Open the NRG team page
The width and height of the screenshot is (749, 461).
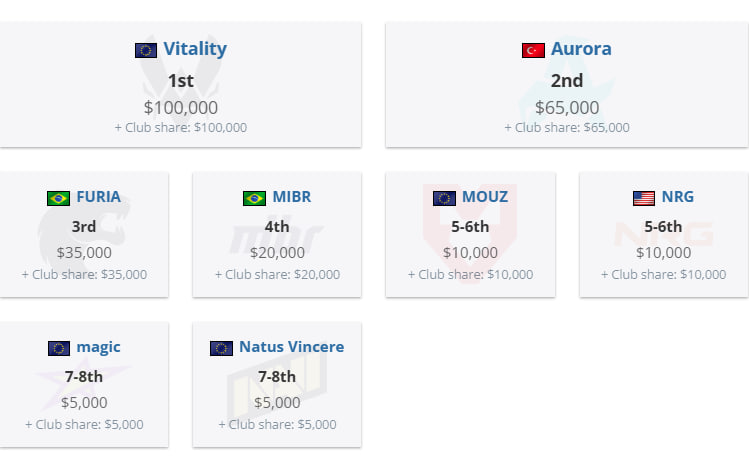[677, 197]
